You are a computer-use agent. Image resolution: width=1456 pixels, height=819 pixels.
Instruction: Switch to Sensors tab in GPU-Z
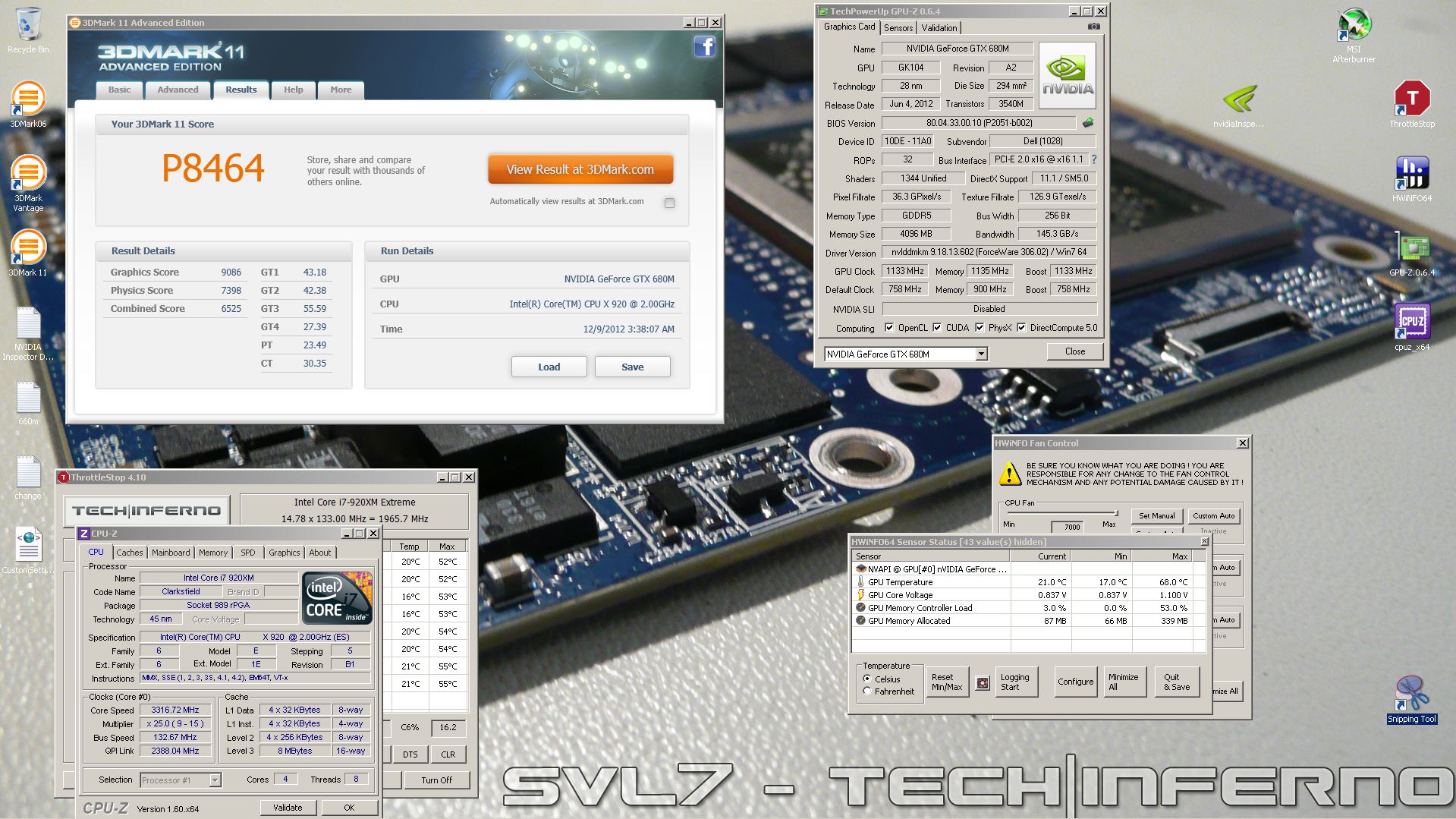(x=898, y=28)
